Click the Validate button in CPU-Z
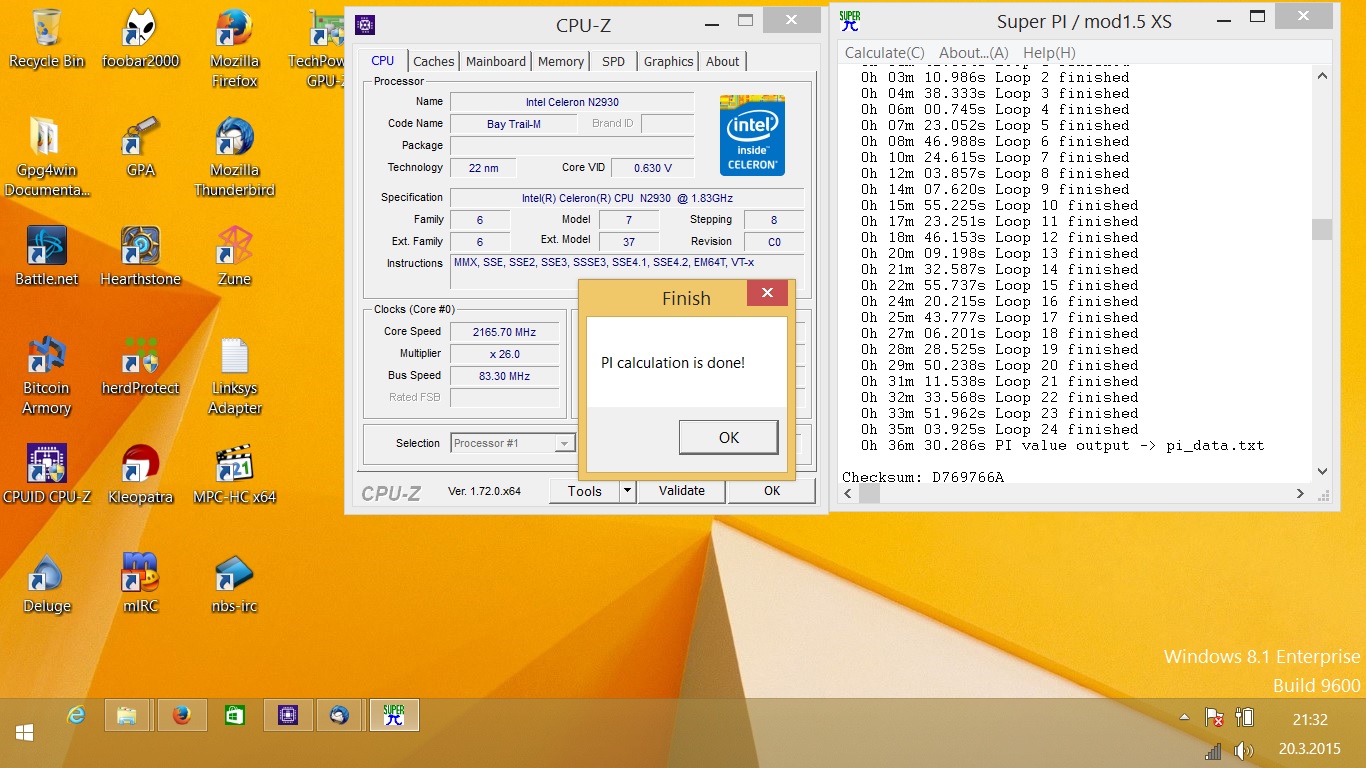Image resolution: width=1366 pixels, height=768 pixels. (x=682, y=490)
